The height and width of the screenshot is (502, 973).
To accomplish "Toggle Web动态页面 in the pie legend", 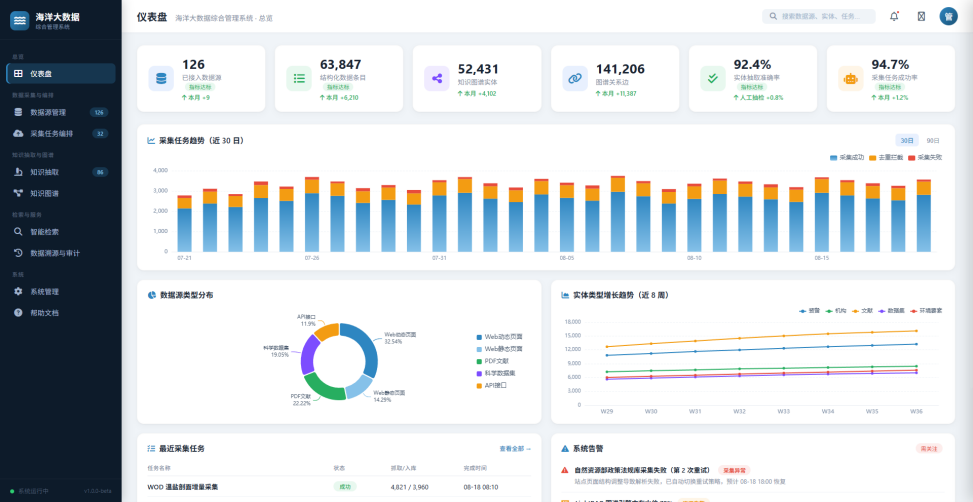I will click(499, 337).
